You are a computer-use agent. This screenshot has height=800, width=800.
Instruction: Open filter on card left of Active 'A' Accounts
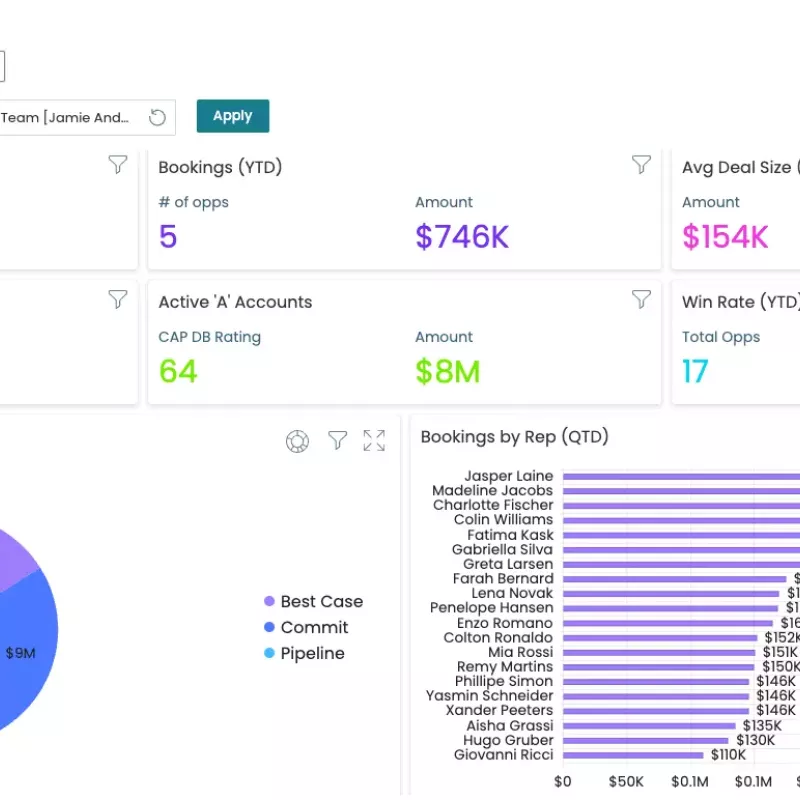click(x=118, y=299)
